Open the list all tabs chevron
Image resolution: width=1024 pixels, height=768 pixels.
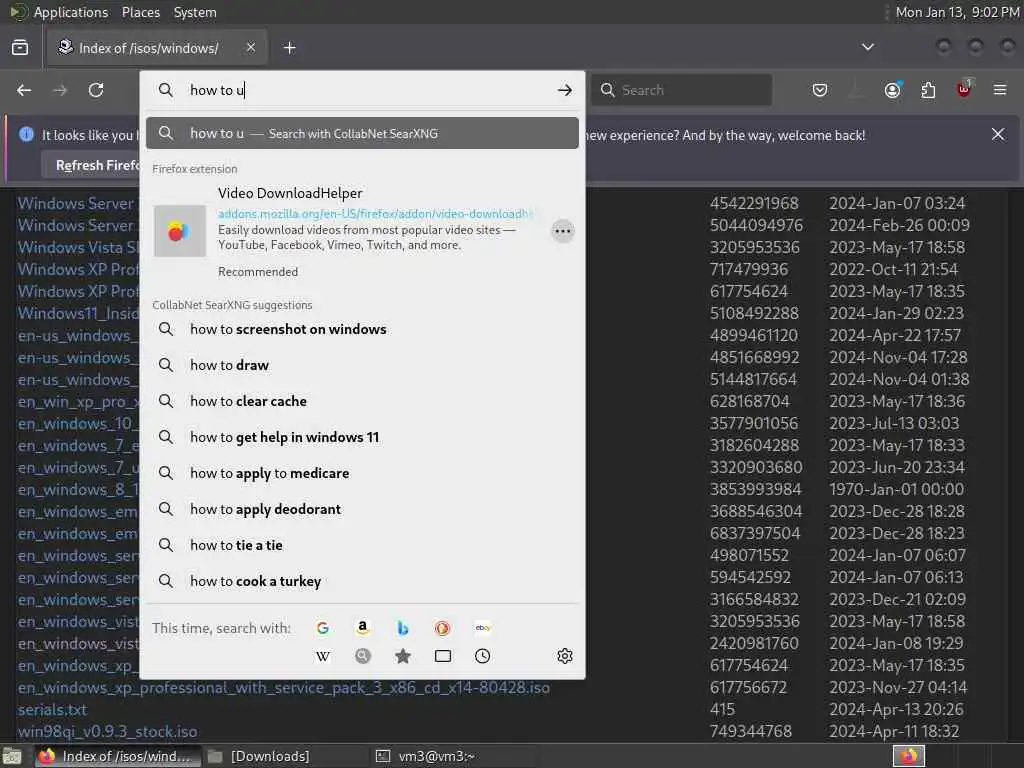[x=867, y=47]
